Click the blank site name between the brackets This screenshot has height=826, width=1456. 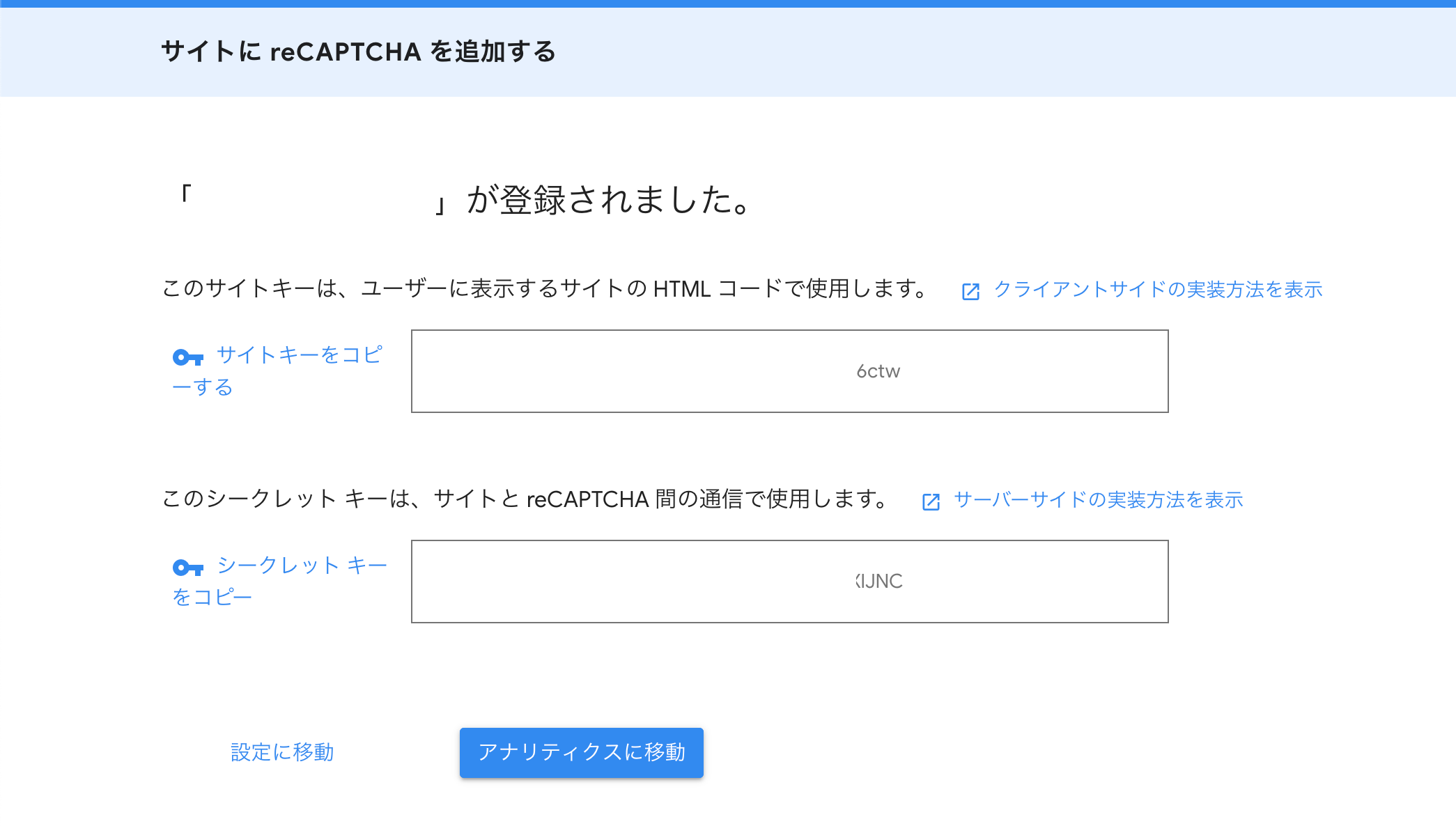click(x=312, y=200)
